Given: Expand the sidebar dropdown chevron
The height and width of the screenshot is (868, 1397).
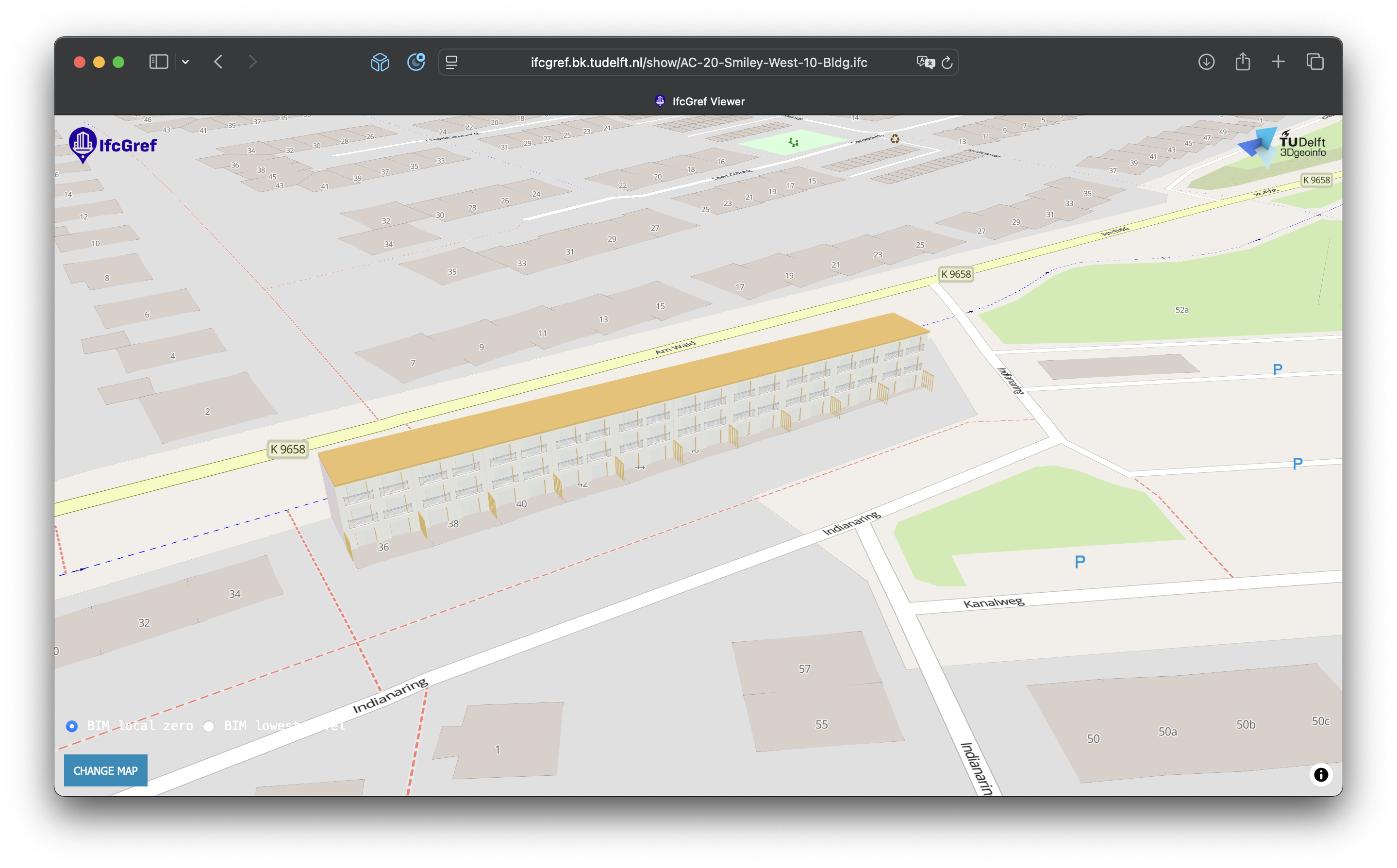Looking at the screenshot, I should pyautogui.click(x=185, y=62).
